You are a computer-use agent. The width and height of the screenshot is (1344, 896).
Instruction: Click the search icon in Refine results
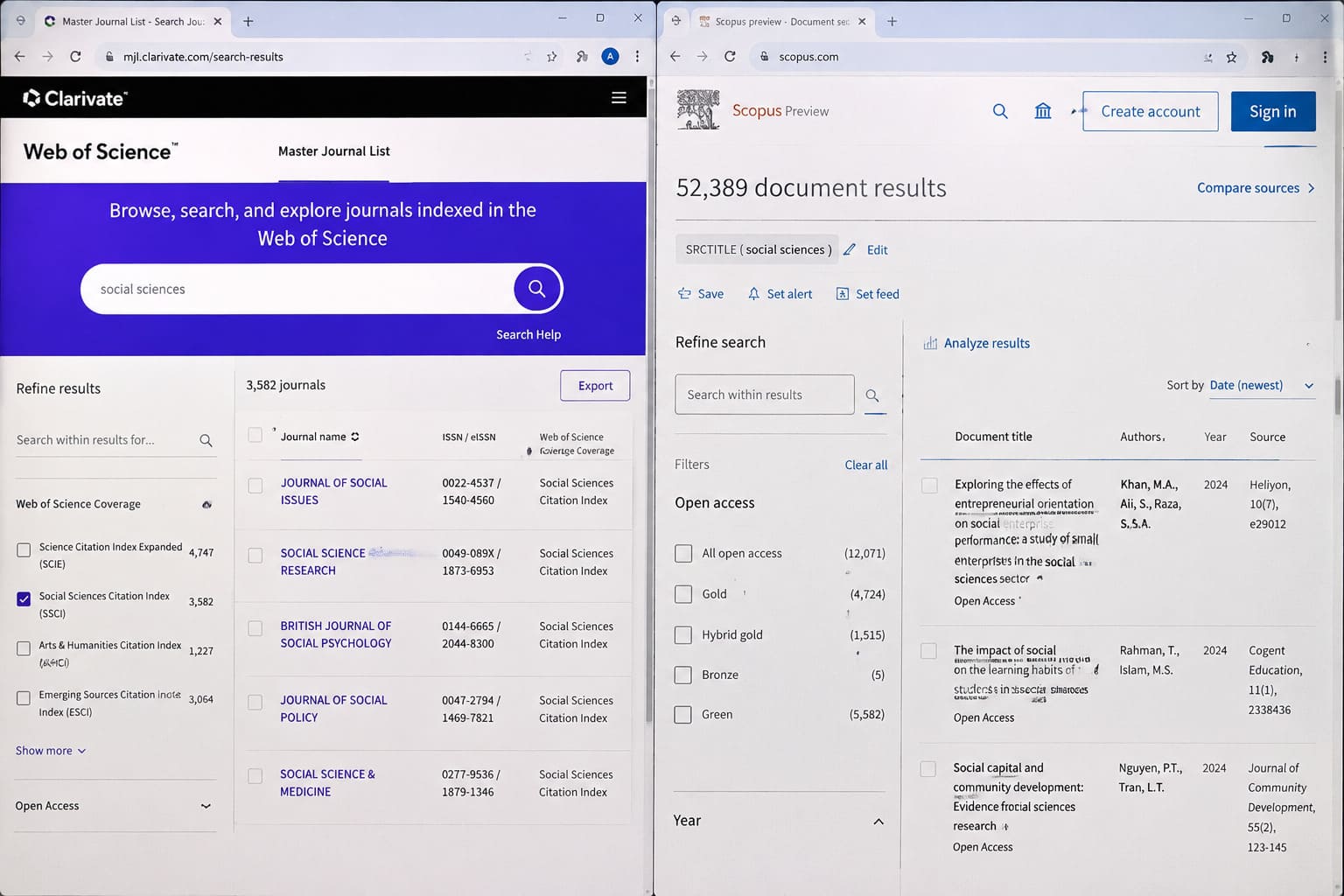(206, 440)
